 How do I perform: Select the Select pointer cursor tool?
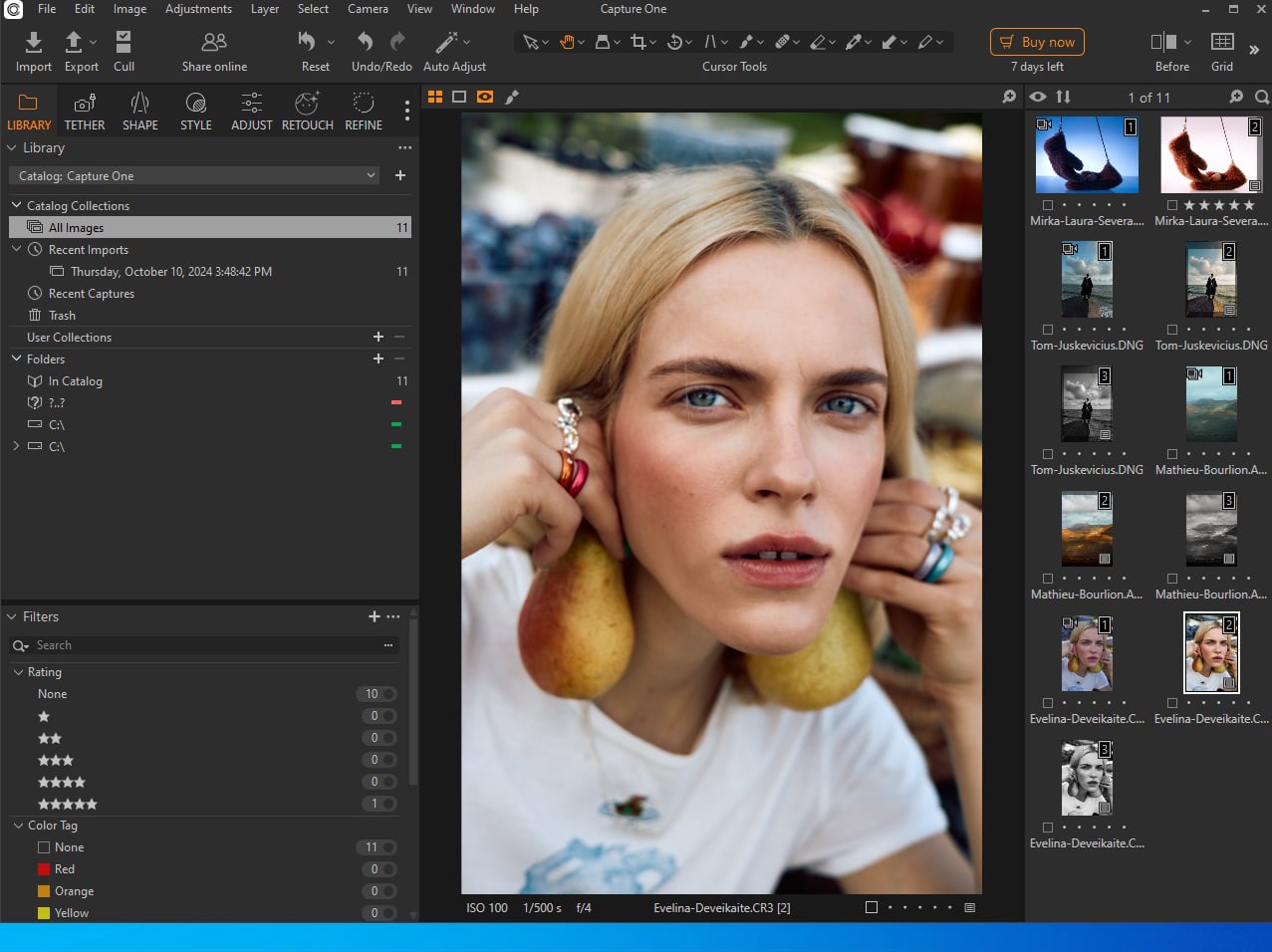pyautogui.click(x=530, y=42)
